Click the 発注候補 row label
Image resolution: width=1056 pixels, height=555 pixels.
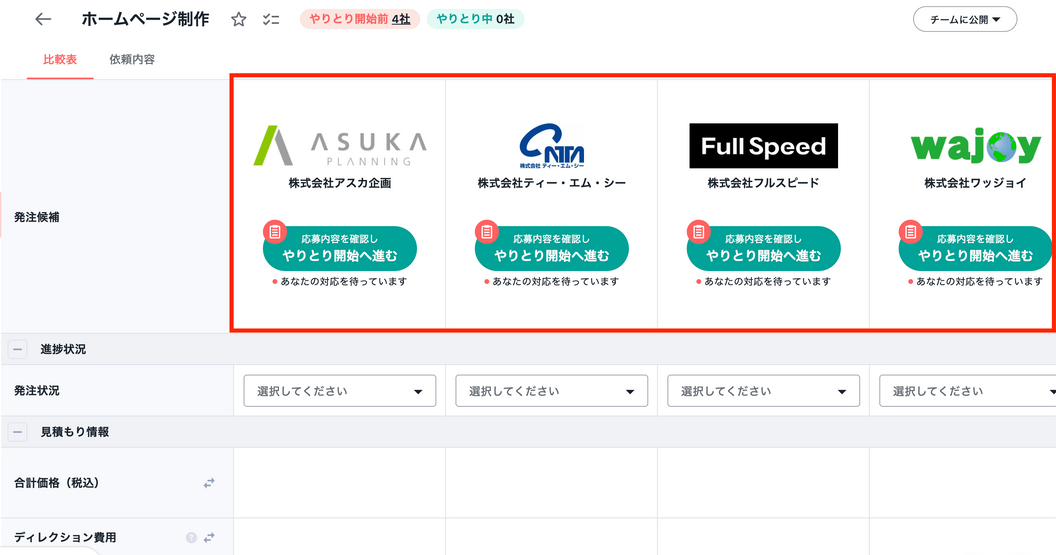37,217
